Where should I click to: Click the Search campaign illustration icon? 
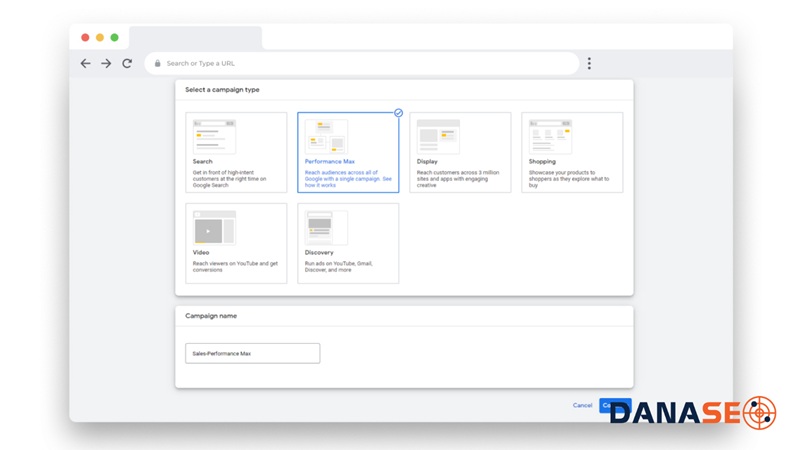coord(214,136)
